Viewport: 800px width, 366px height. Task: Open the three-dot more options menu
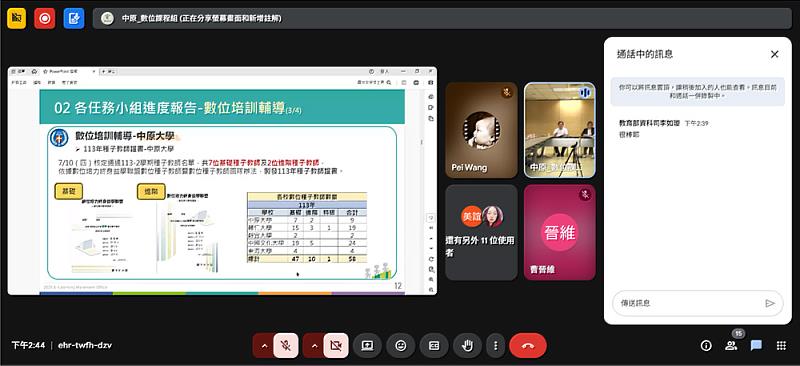[x=495, y=346]
